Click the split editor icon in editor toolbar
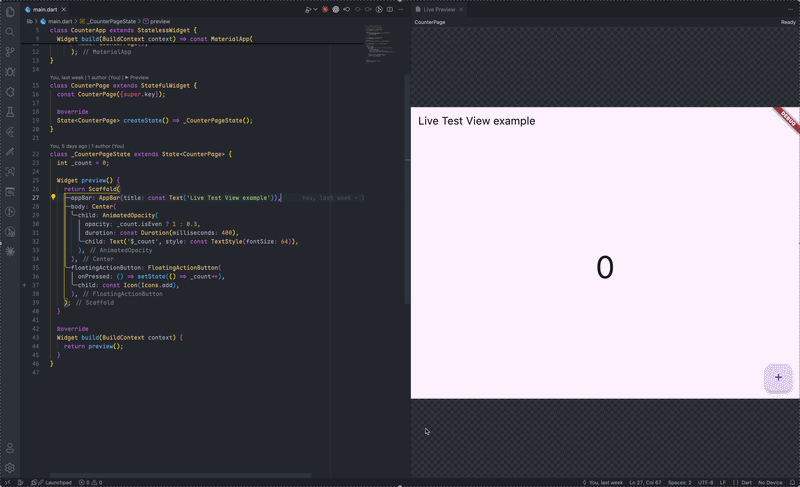The image size is (800, 487). click(390, 9)
